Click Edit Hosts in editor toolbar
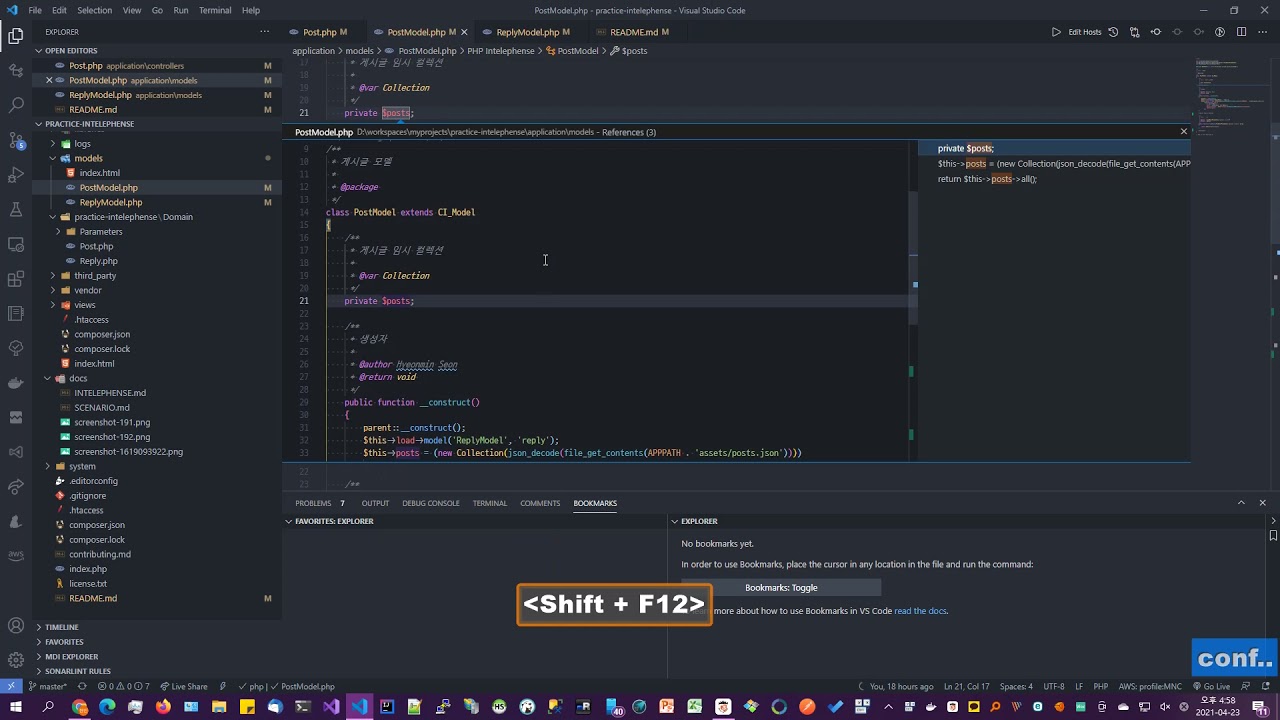 click(1084, 32)
